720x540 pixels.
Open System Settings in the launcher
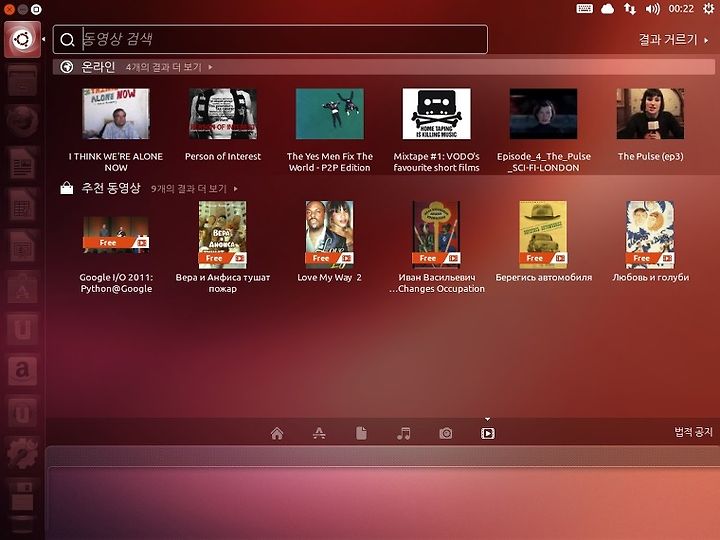(x=22, y=453)
